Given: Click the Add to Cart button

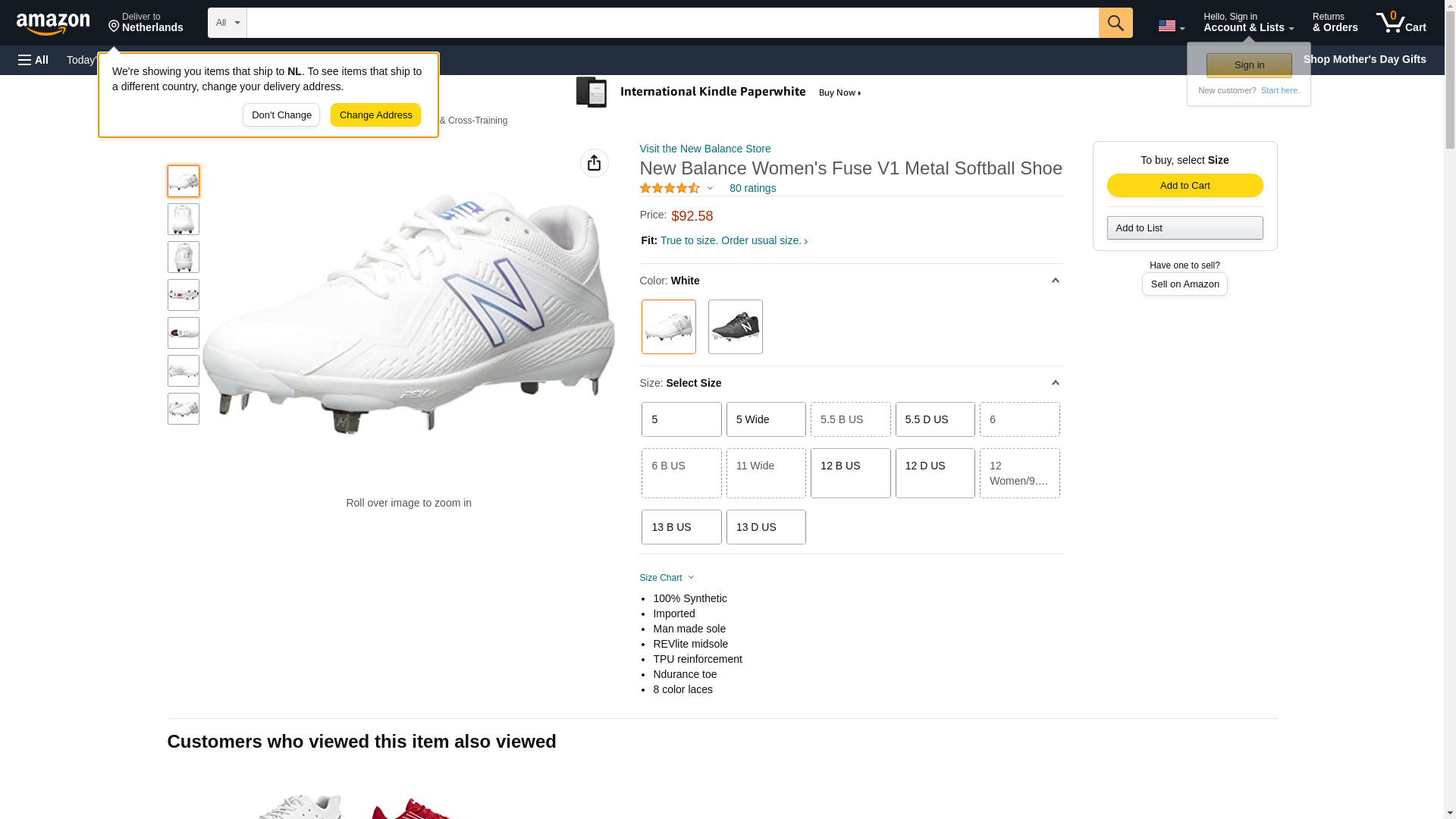Looking at the screenshot, I should click(1184, 186).
